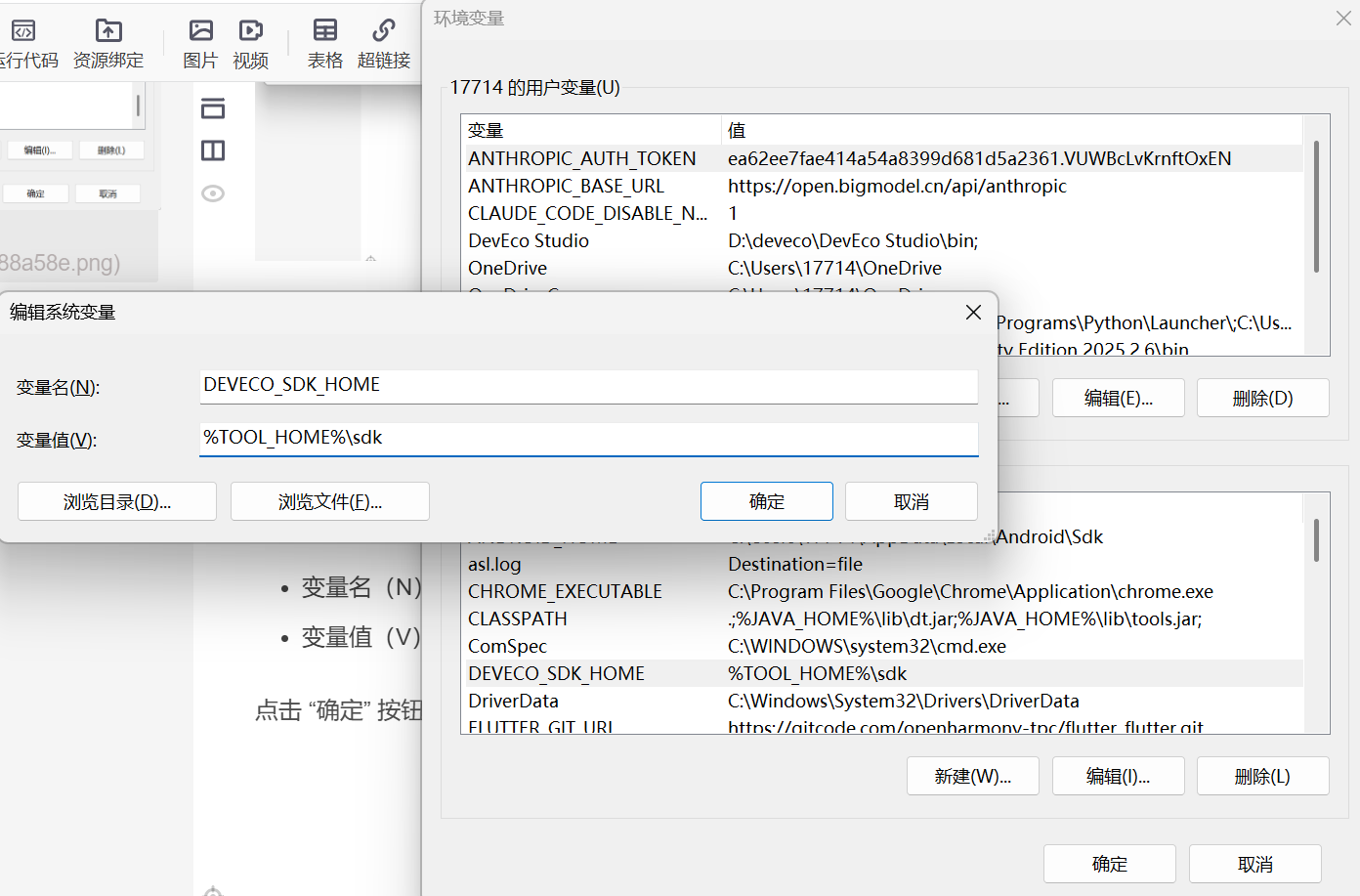Click 浏览目录(D)... button
Image resolution: width=1360 pixels, height=896 pixels.
point(117,501)
